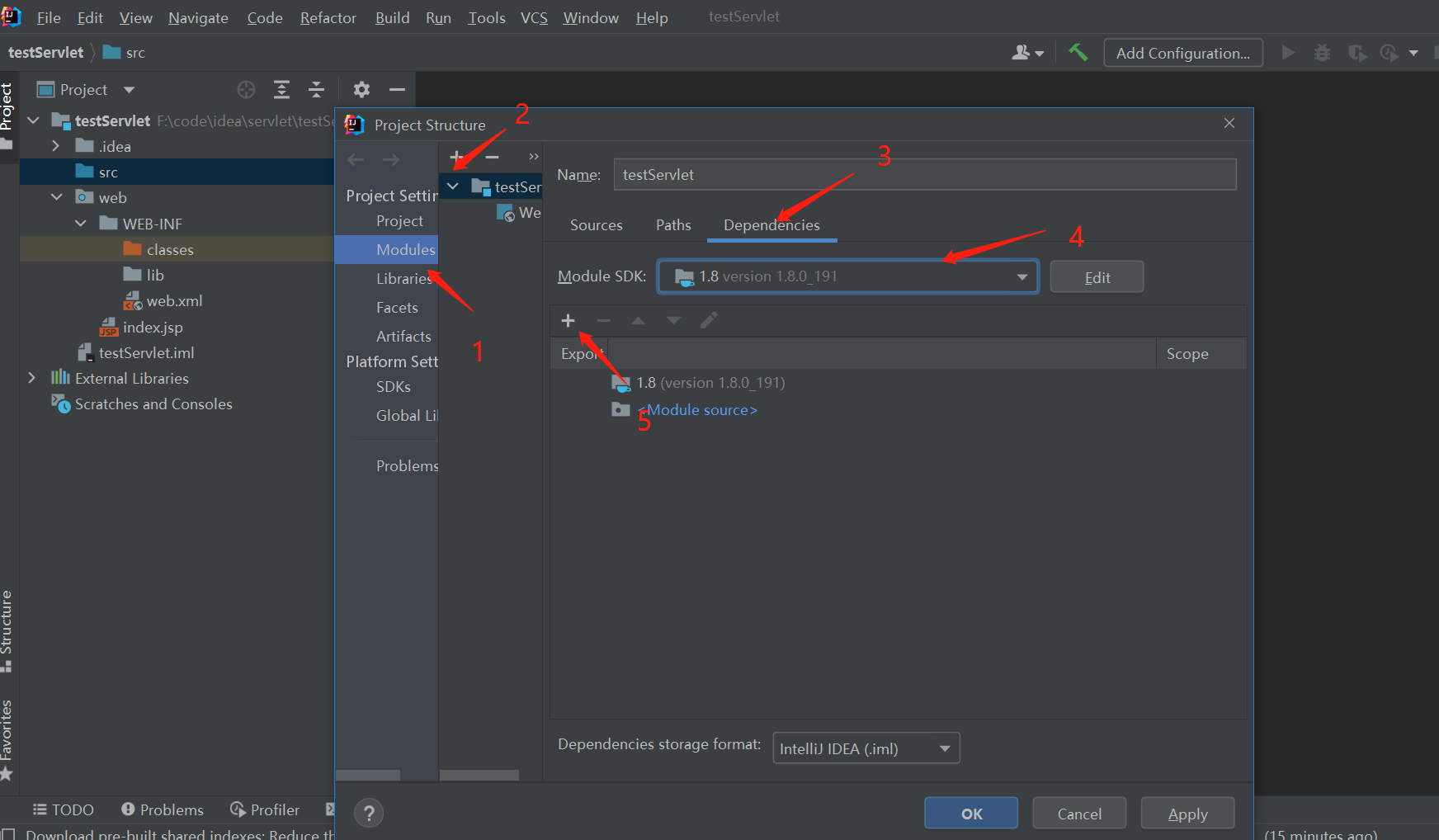Viewport: 1439px width, 840px height.
Task: Click the OK button
Action: click(x=971, y=814)
